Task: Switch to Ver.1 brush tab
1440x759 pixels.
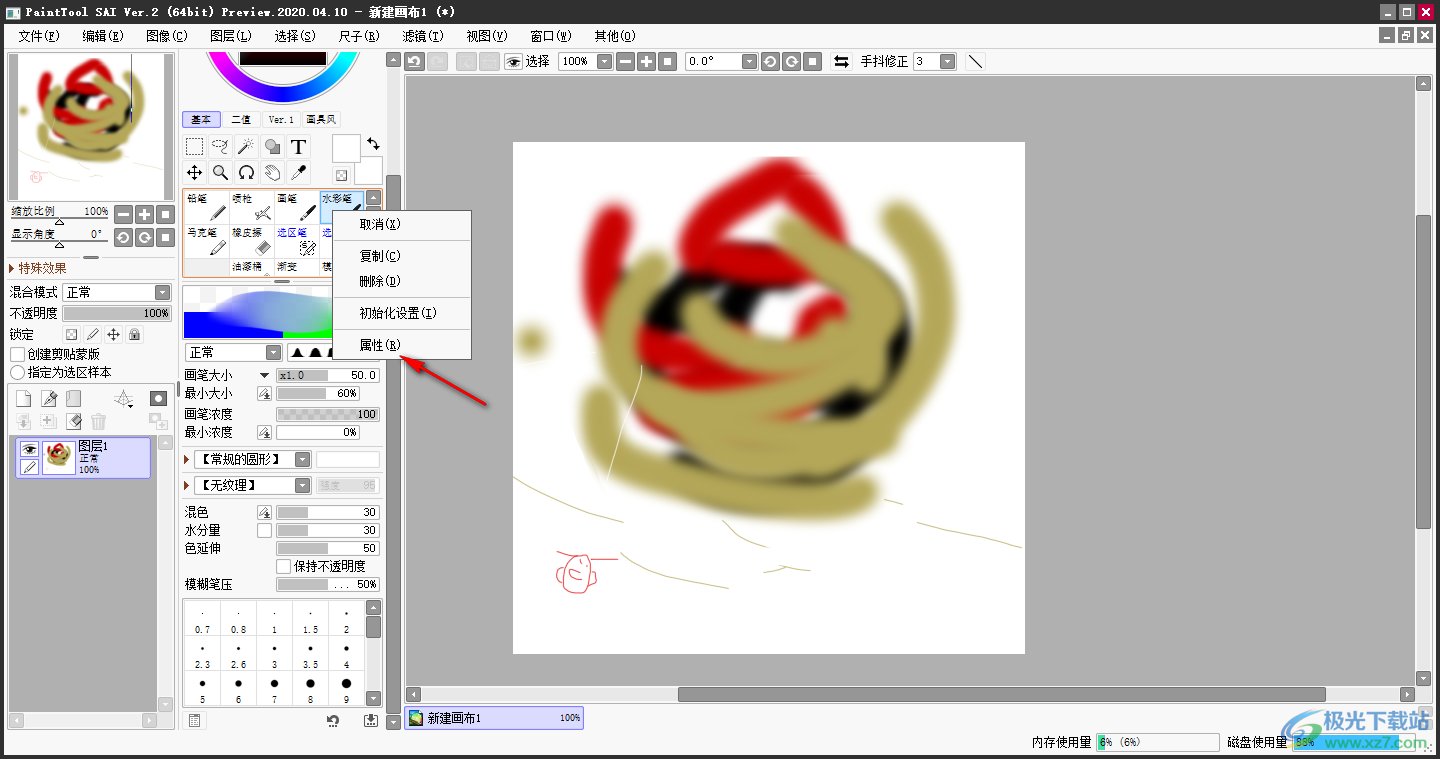Action: [281, 119]
